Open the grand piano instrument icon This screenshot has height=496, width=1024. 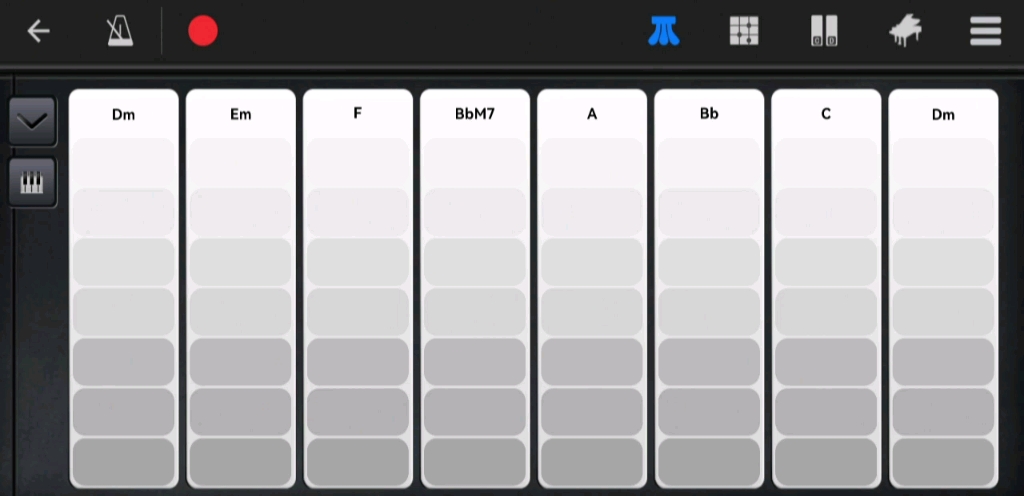pyautogui.click(x=905, y=31)
